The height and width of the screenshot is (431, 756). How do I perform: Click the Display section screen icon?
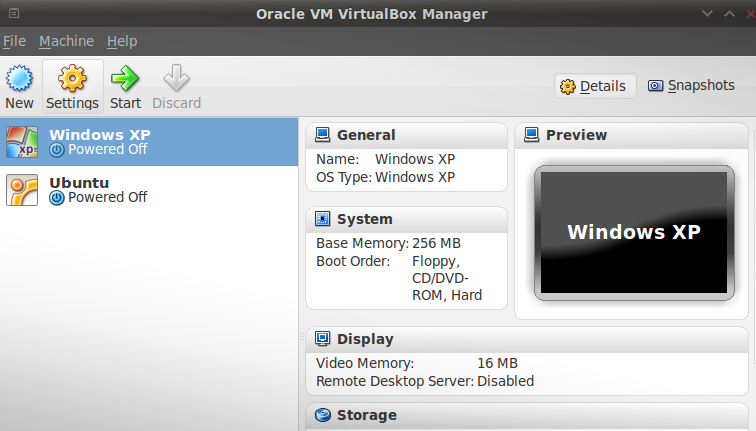coord(323,339)
